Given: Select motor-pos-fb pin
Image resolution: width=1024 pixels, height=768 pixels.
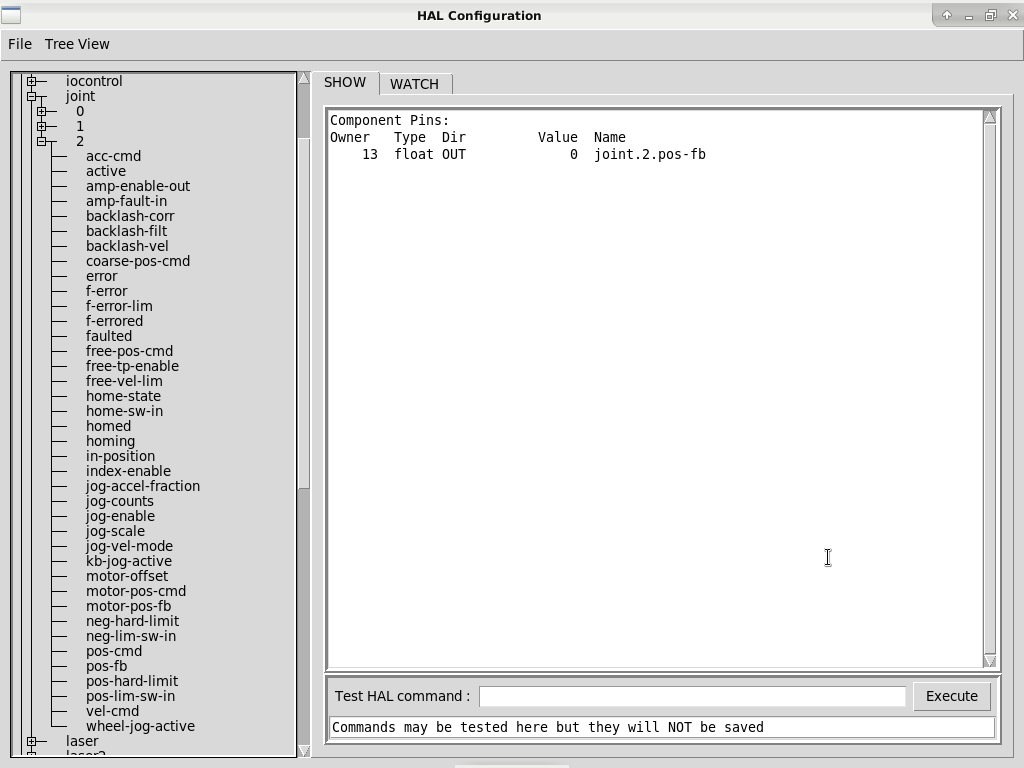Looking at the screenshot, I should click(x=128, y=607).
